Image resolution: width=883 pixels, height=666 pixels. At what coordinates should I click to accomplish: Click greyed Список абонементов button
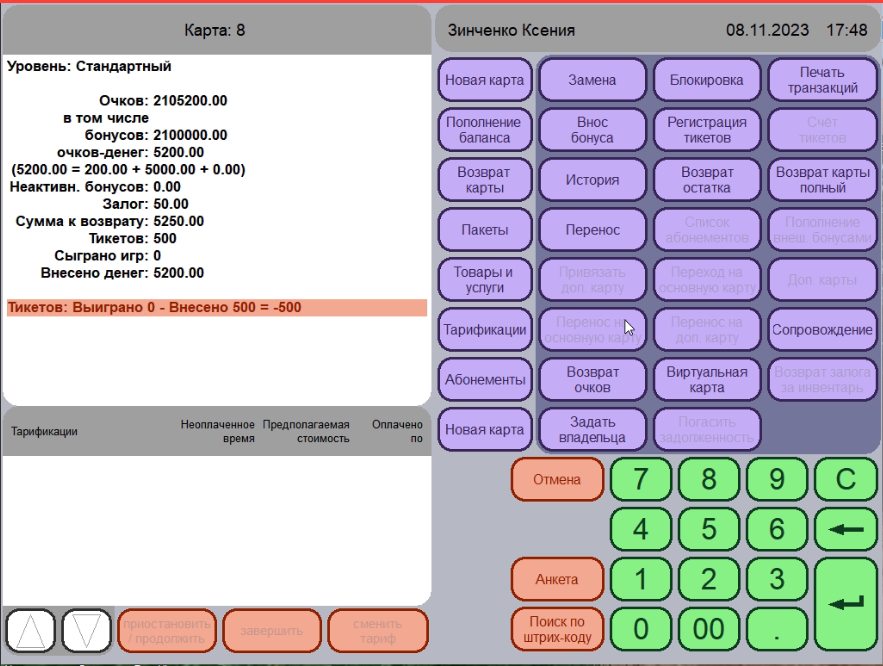pos(707,230)
